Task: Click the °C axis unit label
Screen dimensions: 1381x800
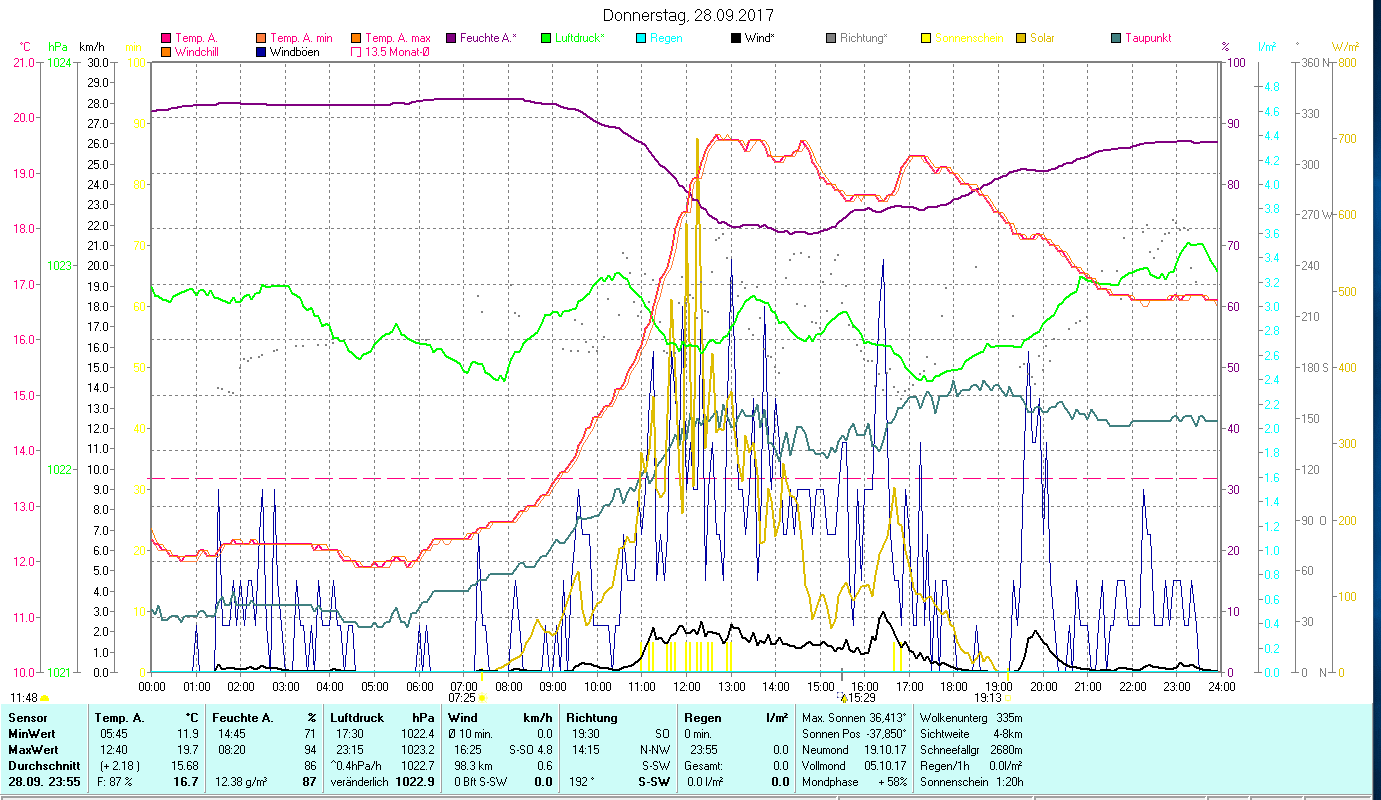Action: [x=25, y=47]
